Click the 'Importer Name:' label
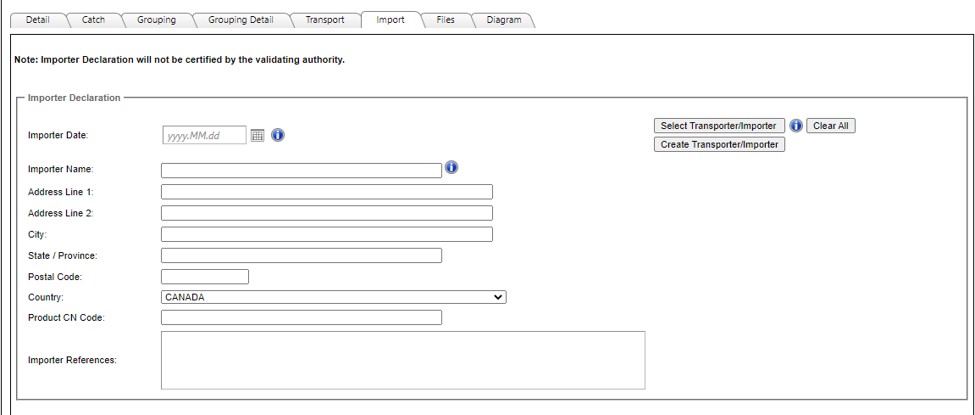The image size is (975, 415). (x=61, y=169)
